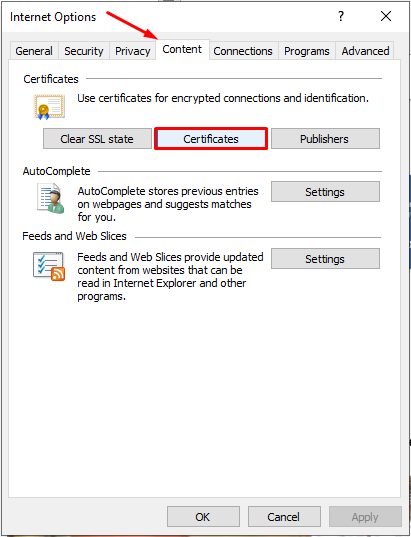411x537 pixels.
Task: Click the AutoComplete group heading
Action: (57, 171)
